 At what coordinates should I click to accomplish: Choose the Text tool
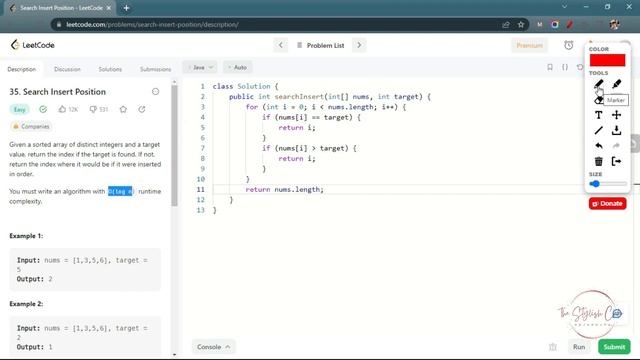tap(598, 115)
